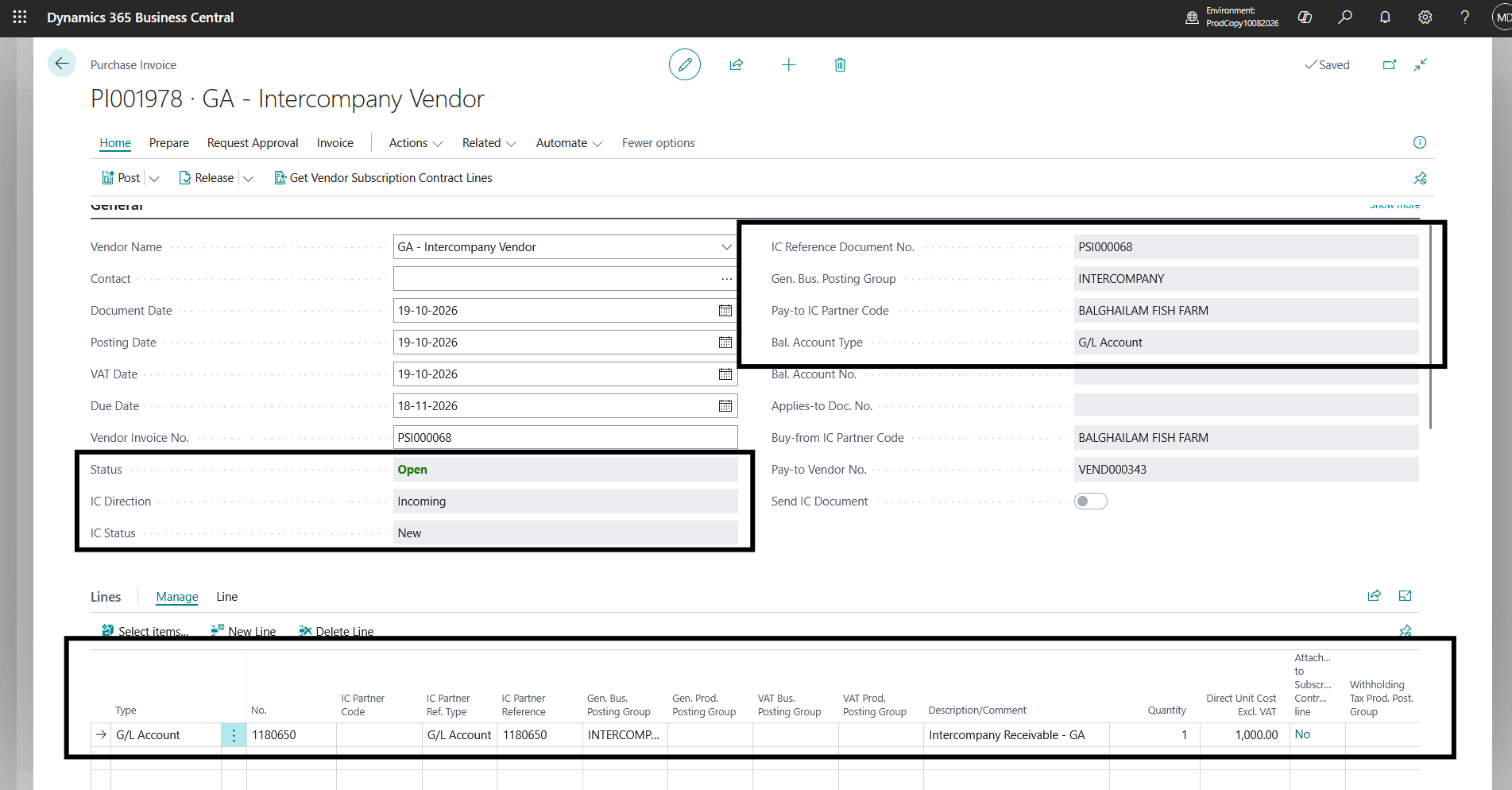Screen dimensions: 1512x790
Task: Open help question mark icon
Action: (1464, 17)
